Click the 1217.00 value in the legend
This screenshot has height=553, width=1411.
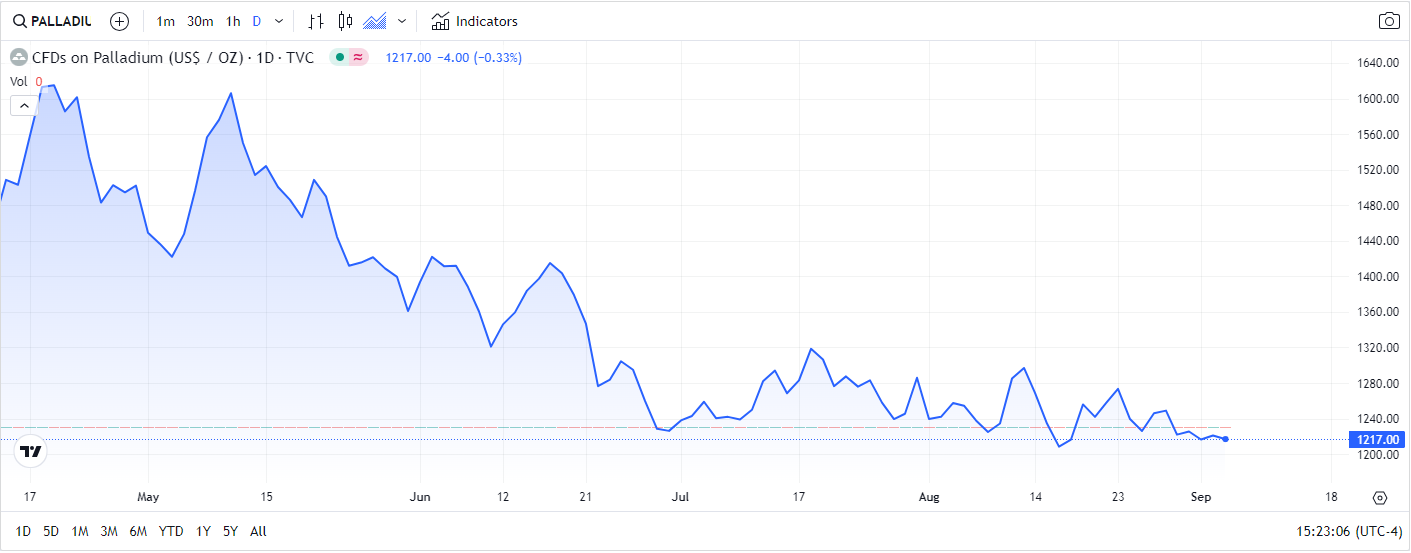408,57
